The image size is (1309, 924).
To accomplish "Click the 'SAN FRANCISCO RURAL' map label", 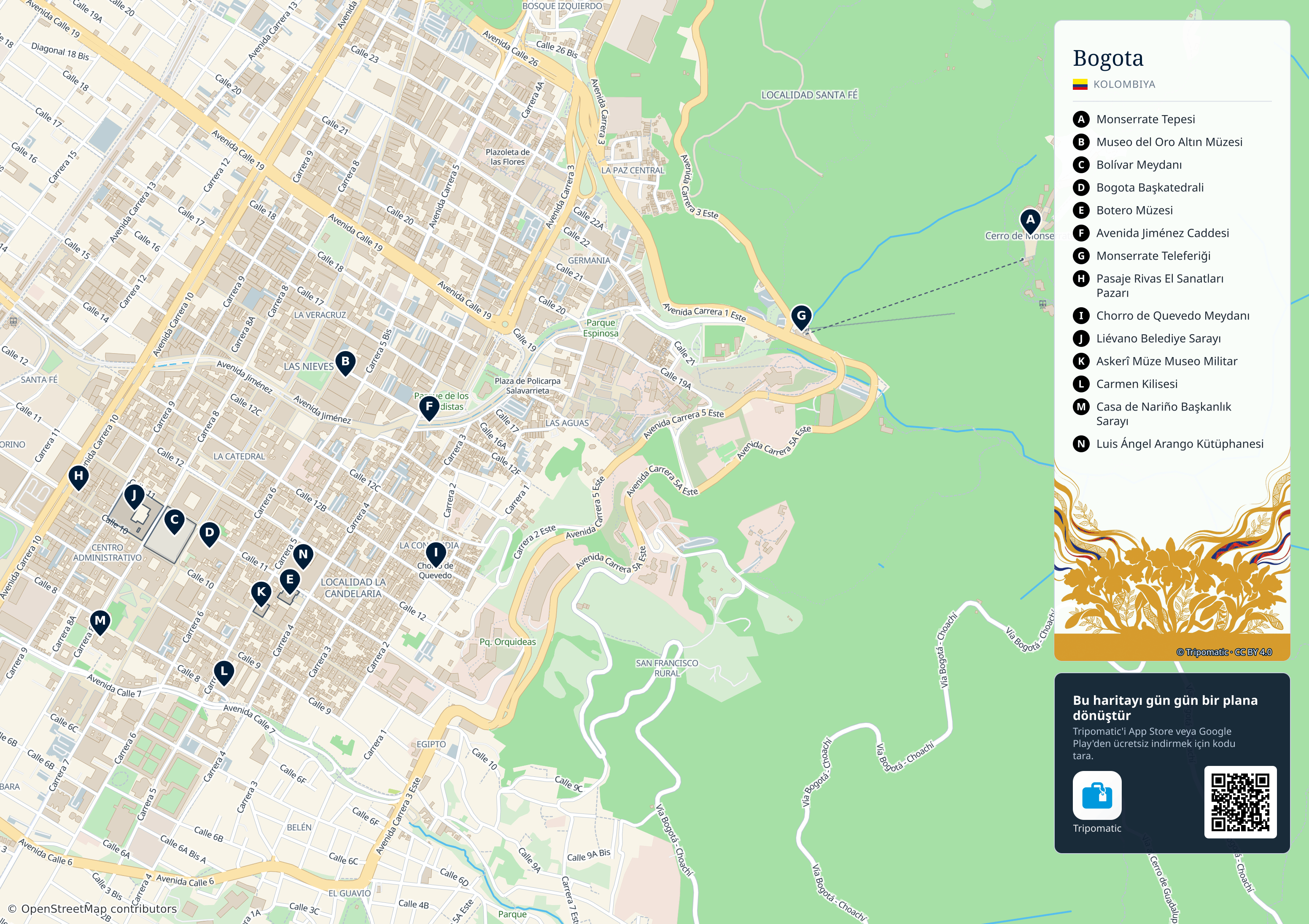I will pyautogui.click(x=666, y=668).
